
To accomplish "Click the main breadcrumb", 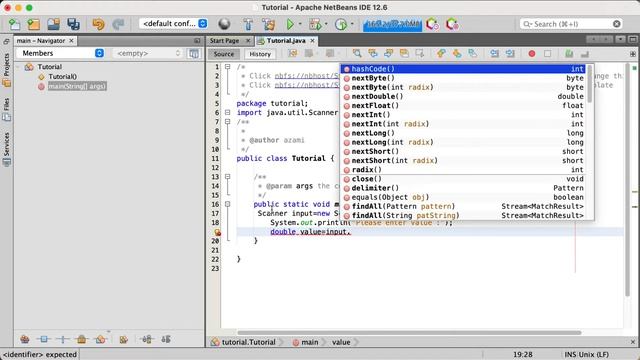I will (x=306, y=342).
